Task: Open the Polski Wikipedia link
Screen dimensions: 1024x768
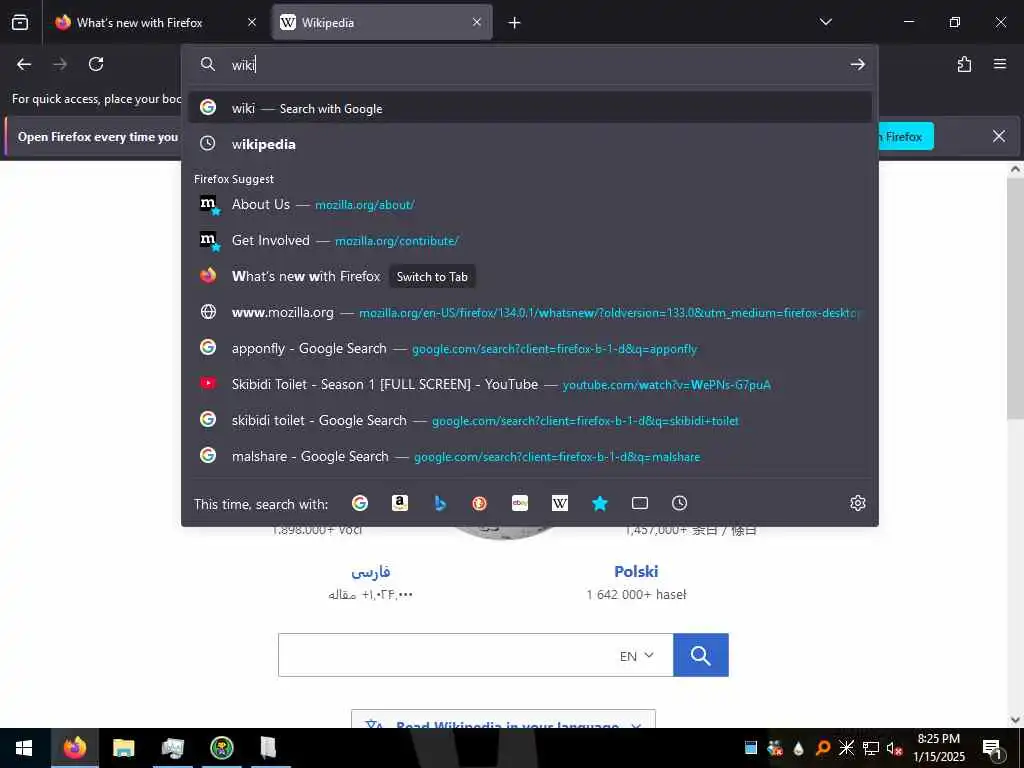Action: (x=636, y=571)
